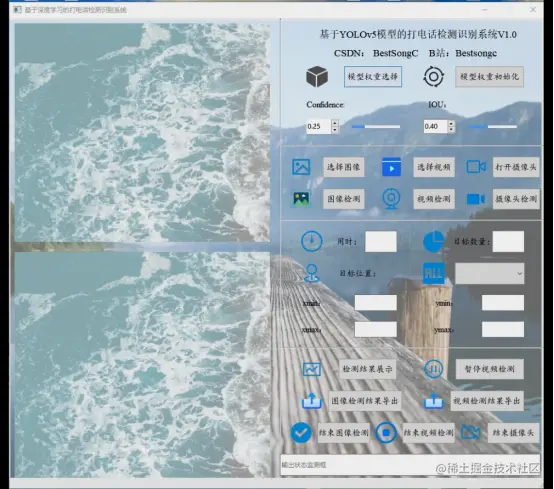Click the 模型权重初始化 button
This screenshot has height=489, width=554.
pyautogui.click(x=489, y=76)
